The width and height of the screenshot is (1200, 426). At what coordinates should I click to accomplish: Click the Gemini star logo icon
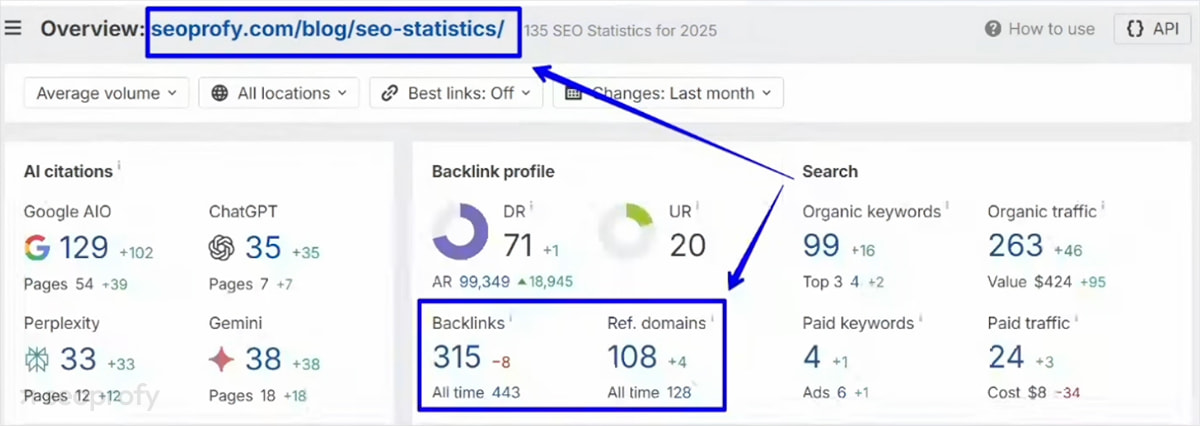point(222,358)
